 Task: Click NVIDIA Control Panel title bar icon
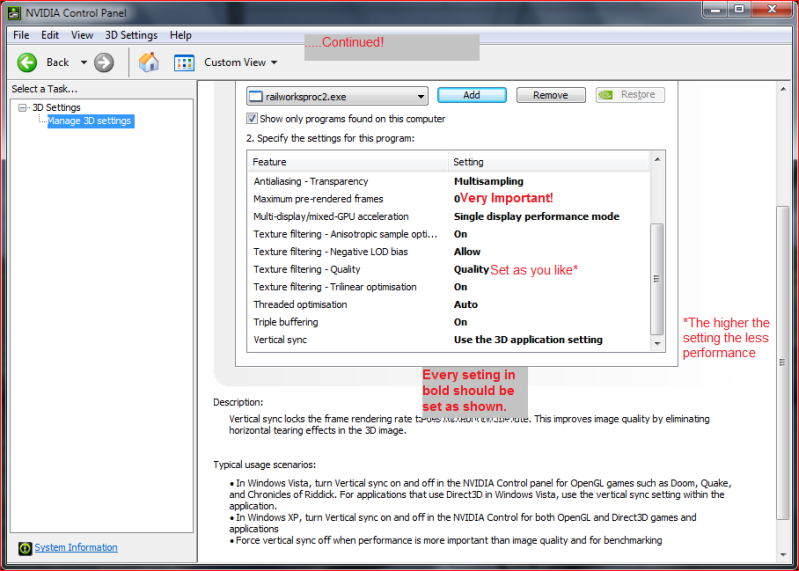14,13
